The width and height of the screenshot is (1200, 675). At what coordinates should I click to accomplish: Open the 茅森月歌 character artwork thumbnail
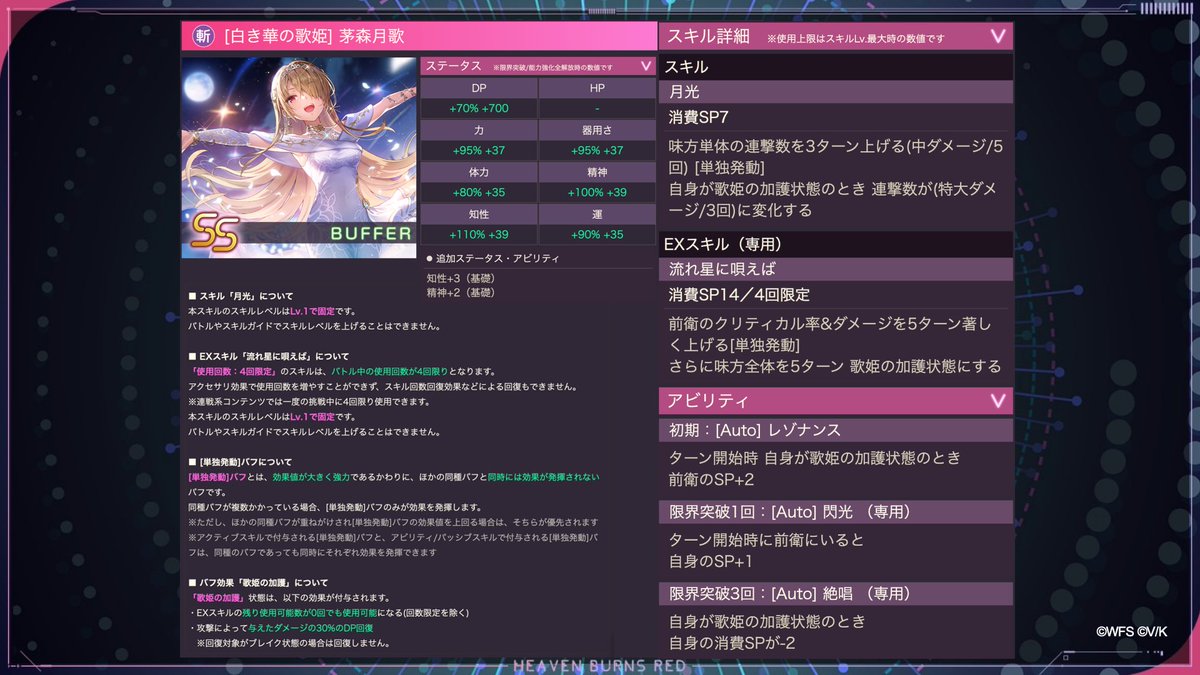coord(299,158)
